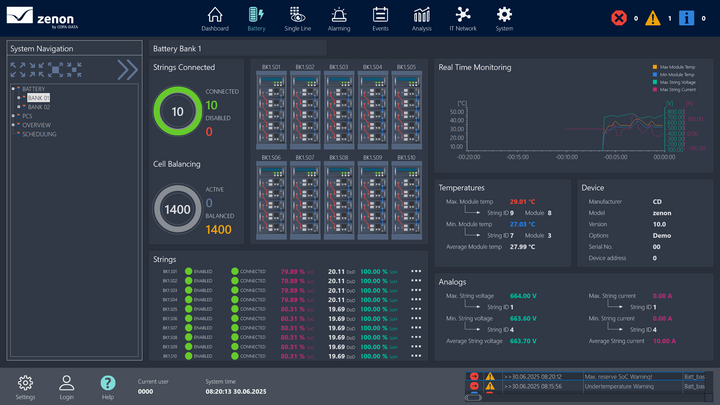The height and width of the screenshot is (405, 720).
Task: Click the alarm list horizontal scrollbar thumb
Action: coord(473,398)
